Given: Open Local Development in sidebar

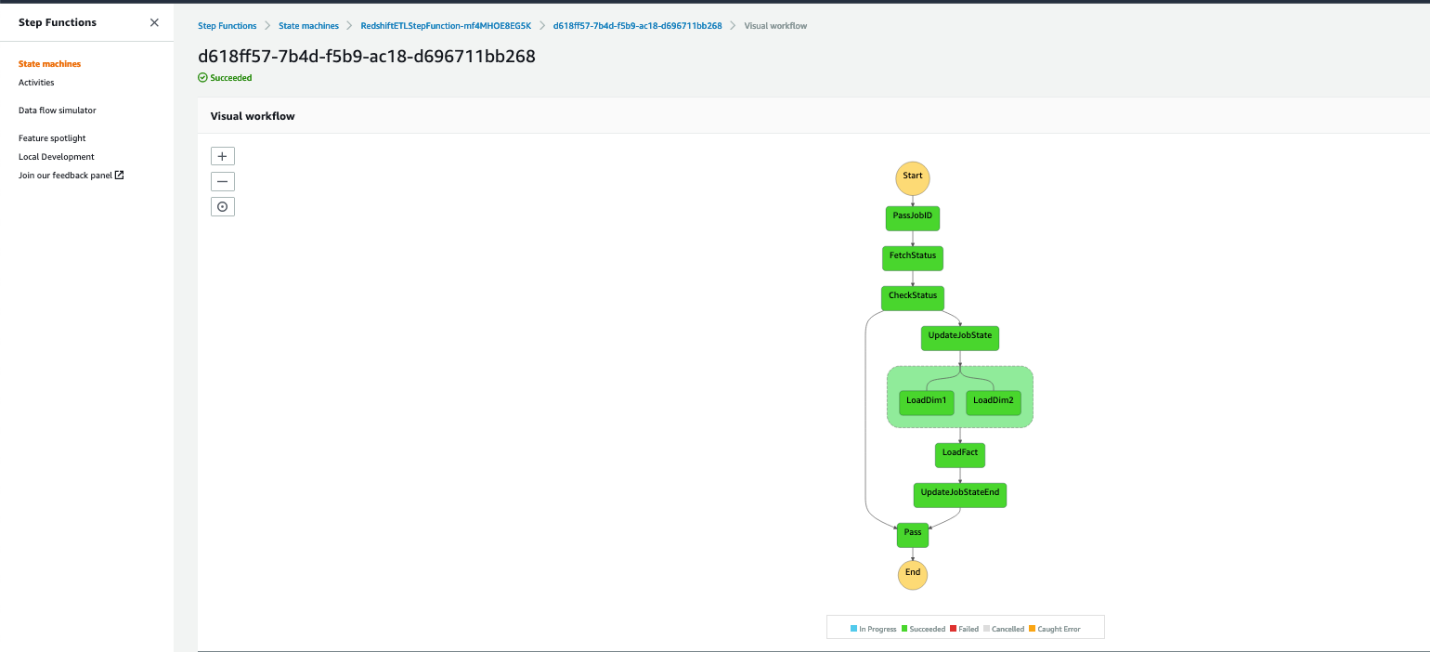Looking at the screenshot, I should (x=56, y=157).
